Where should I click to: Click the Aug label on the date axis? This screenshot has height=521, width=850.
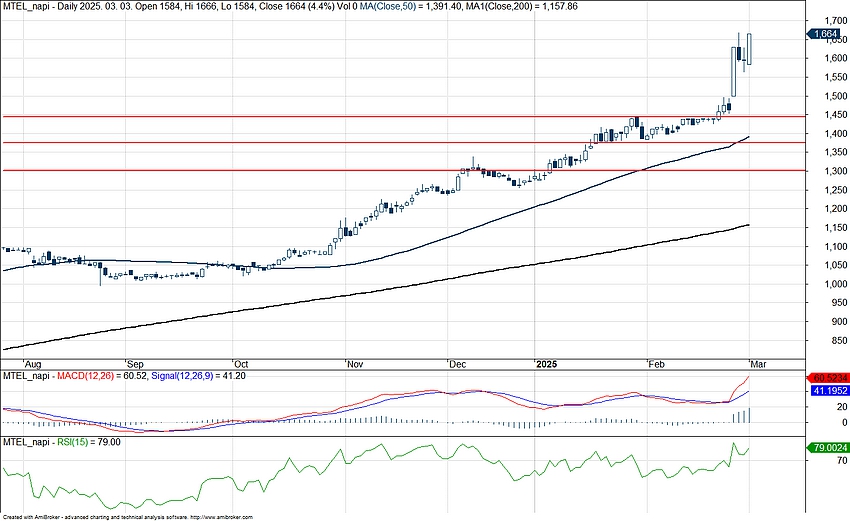point(33,364)
